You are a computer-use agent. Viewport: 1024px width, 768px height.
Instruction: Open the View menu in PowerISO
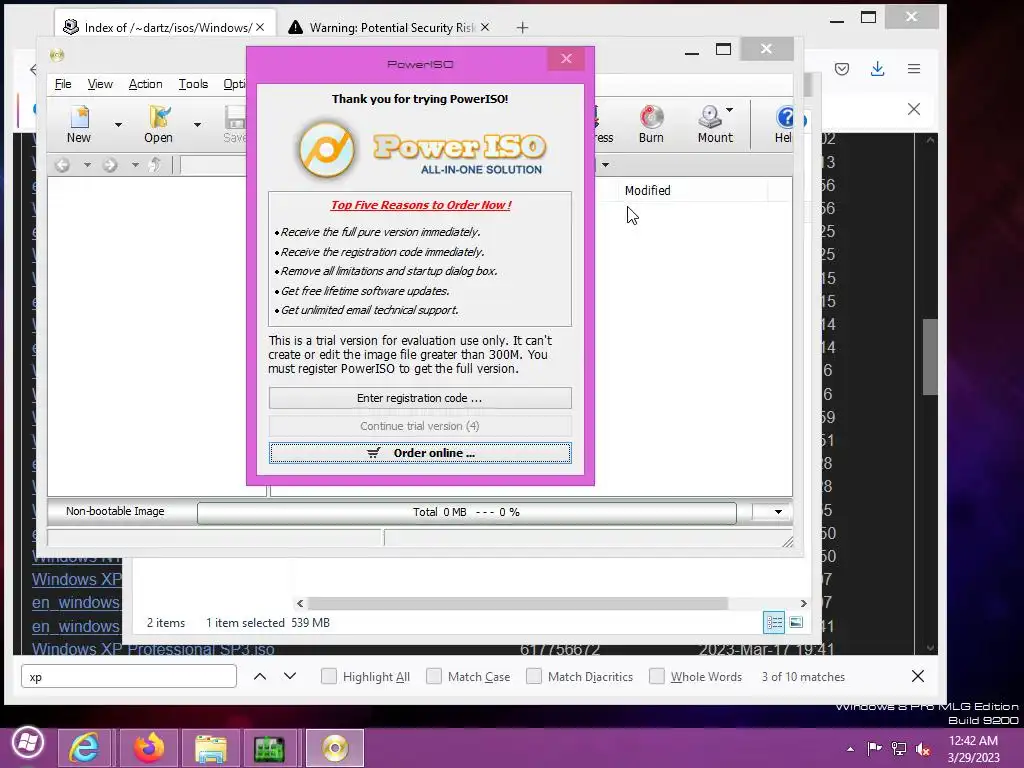pyautogui.click(x=100, y=84)
